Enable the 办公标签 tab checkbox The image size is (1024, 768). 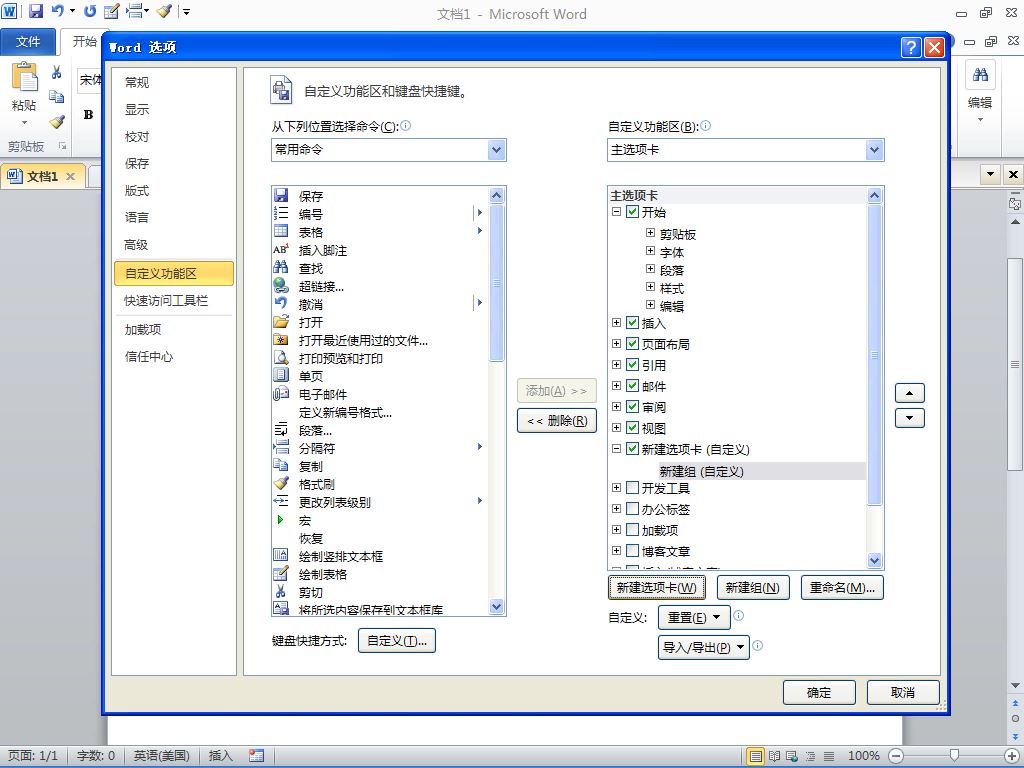click(x=632, y=509)
